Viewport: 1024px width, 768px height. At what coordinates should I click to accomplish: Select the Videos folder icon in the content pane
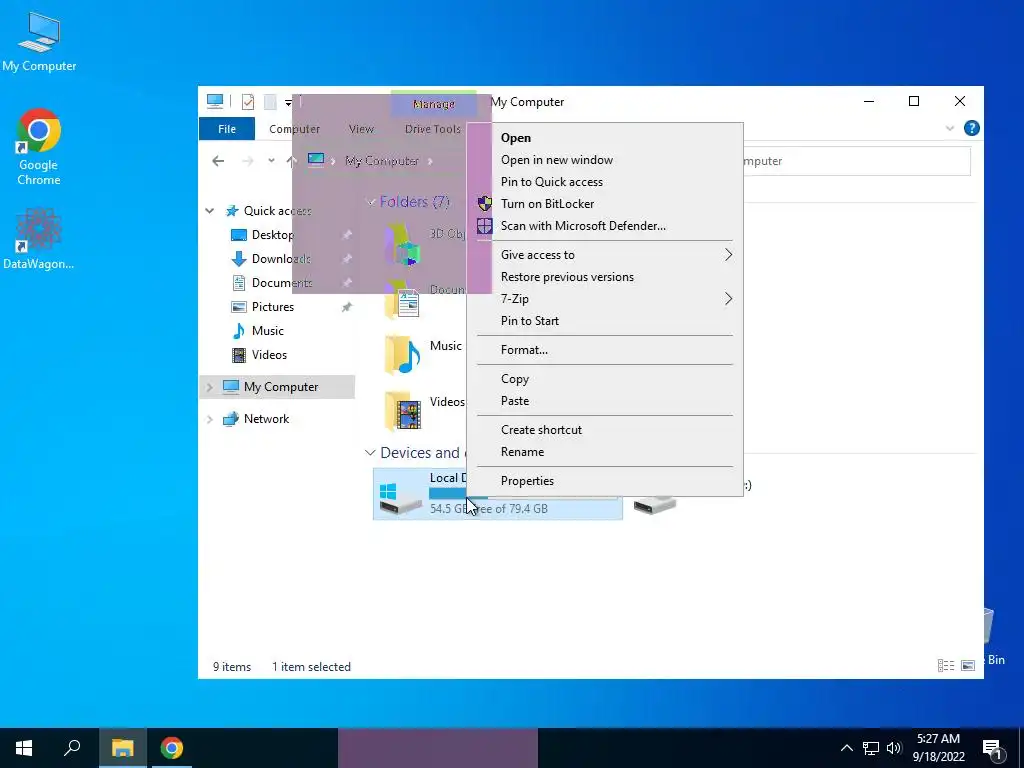coord(402,411)
